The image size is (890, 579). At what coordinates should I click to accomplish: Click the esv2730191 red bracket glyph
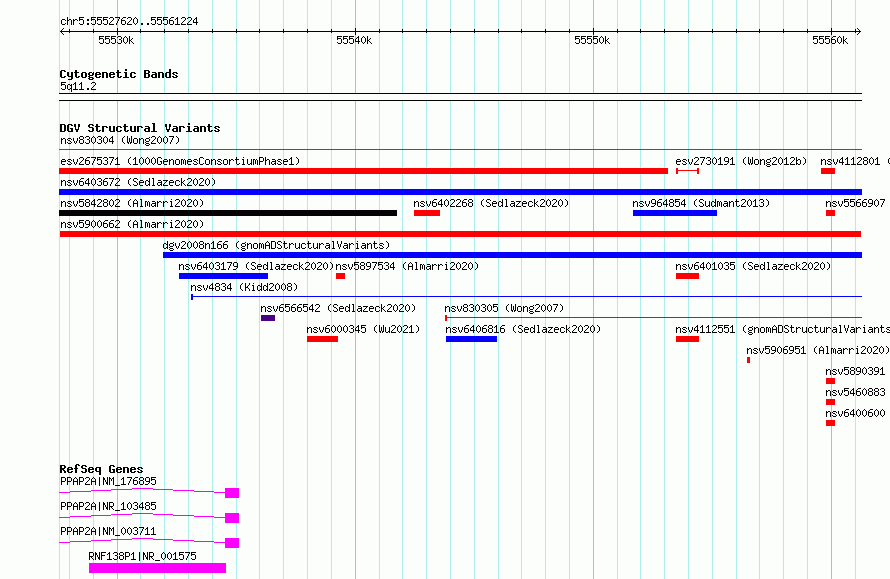[687, 171]
